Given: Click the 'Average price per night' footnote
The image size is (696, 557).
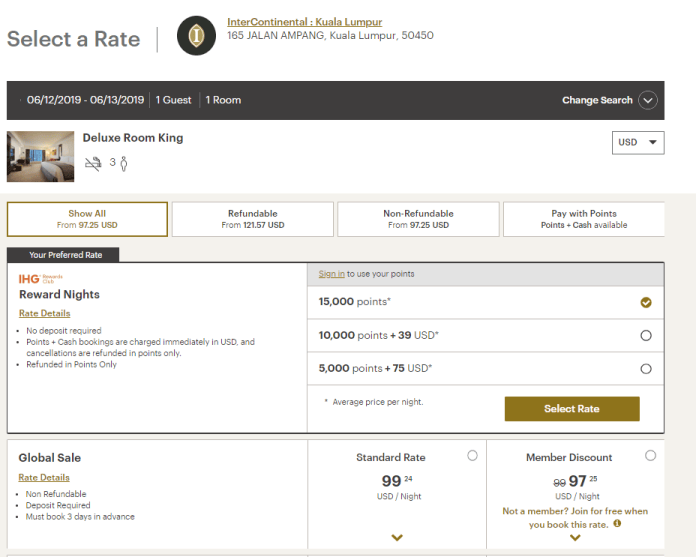Looking at the screenshot, I should [378, 402].
